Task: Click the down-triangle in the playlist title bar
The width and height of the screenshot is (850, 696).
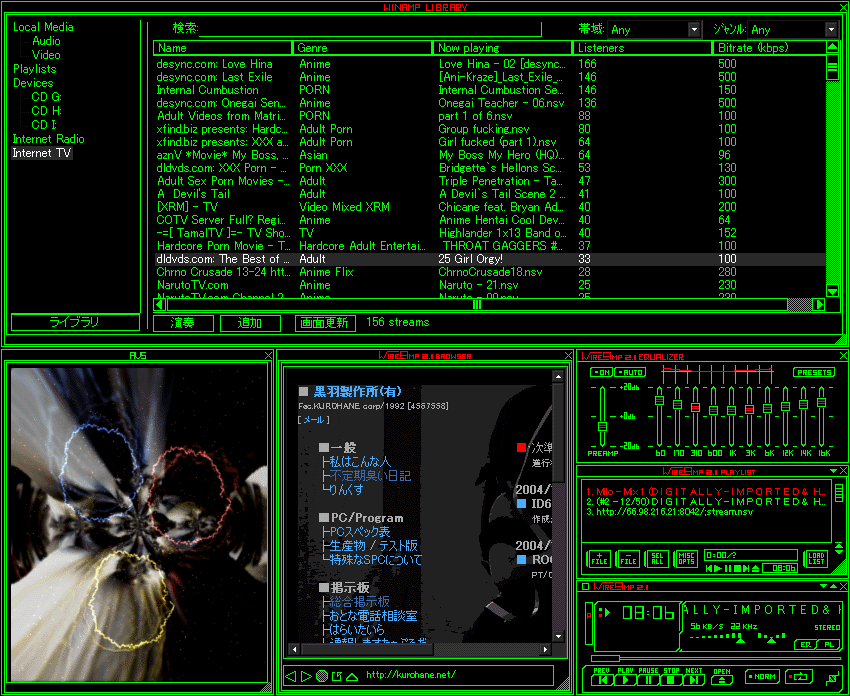Action: coord(833,471)
